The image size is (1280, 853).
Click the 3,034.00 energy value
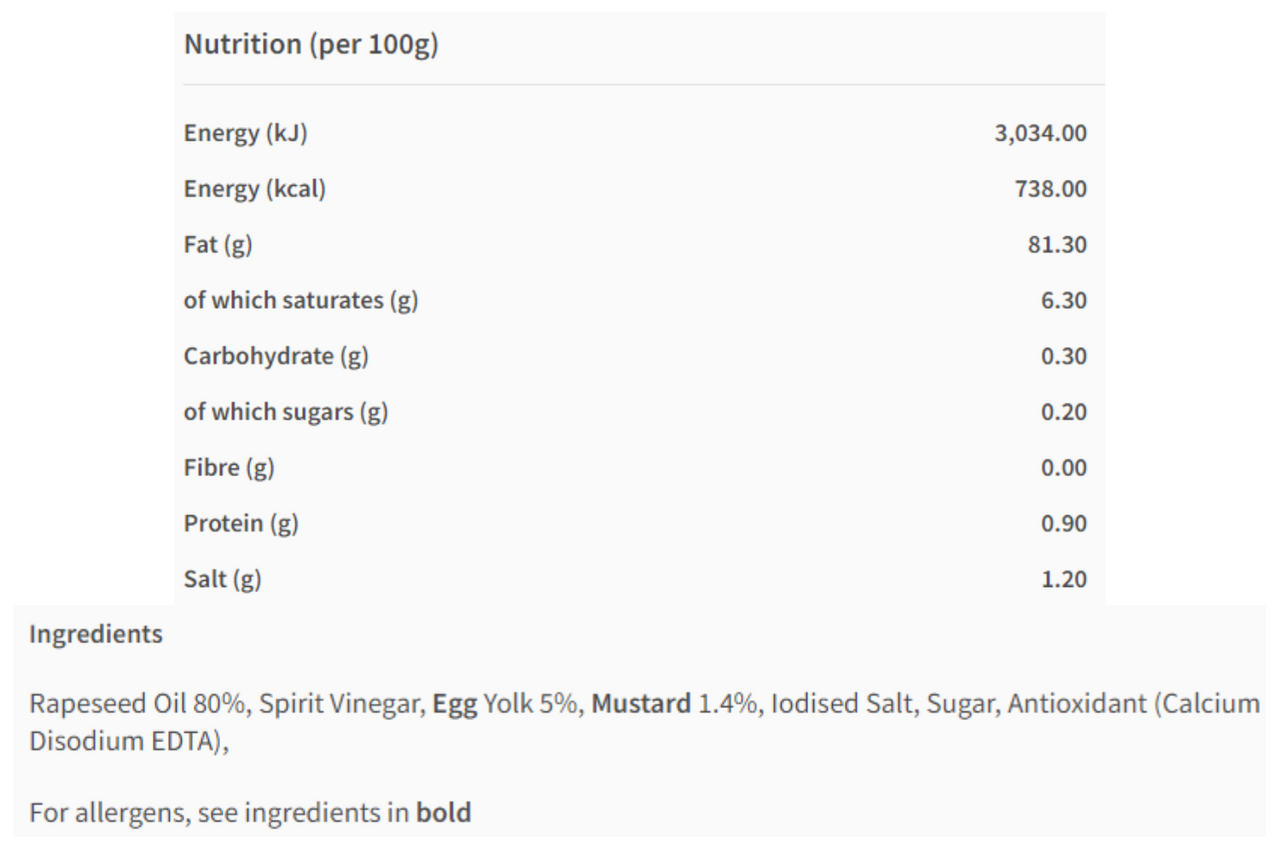[1040, 134]
